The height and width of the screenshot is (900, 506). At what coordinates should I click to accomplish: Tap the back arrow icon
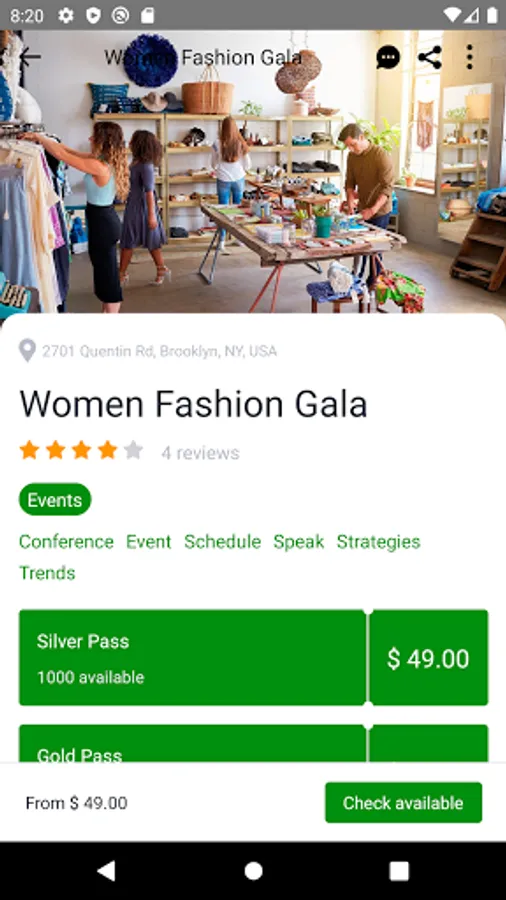pos(29,57)
